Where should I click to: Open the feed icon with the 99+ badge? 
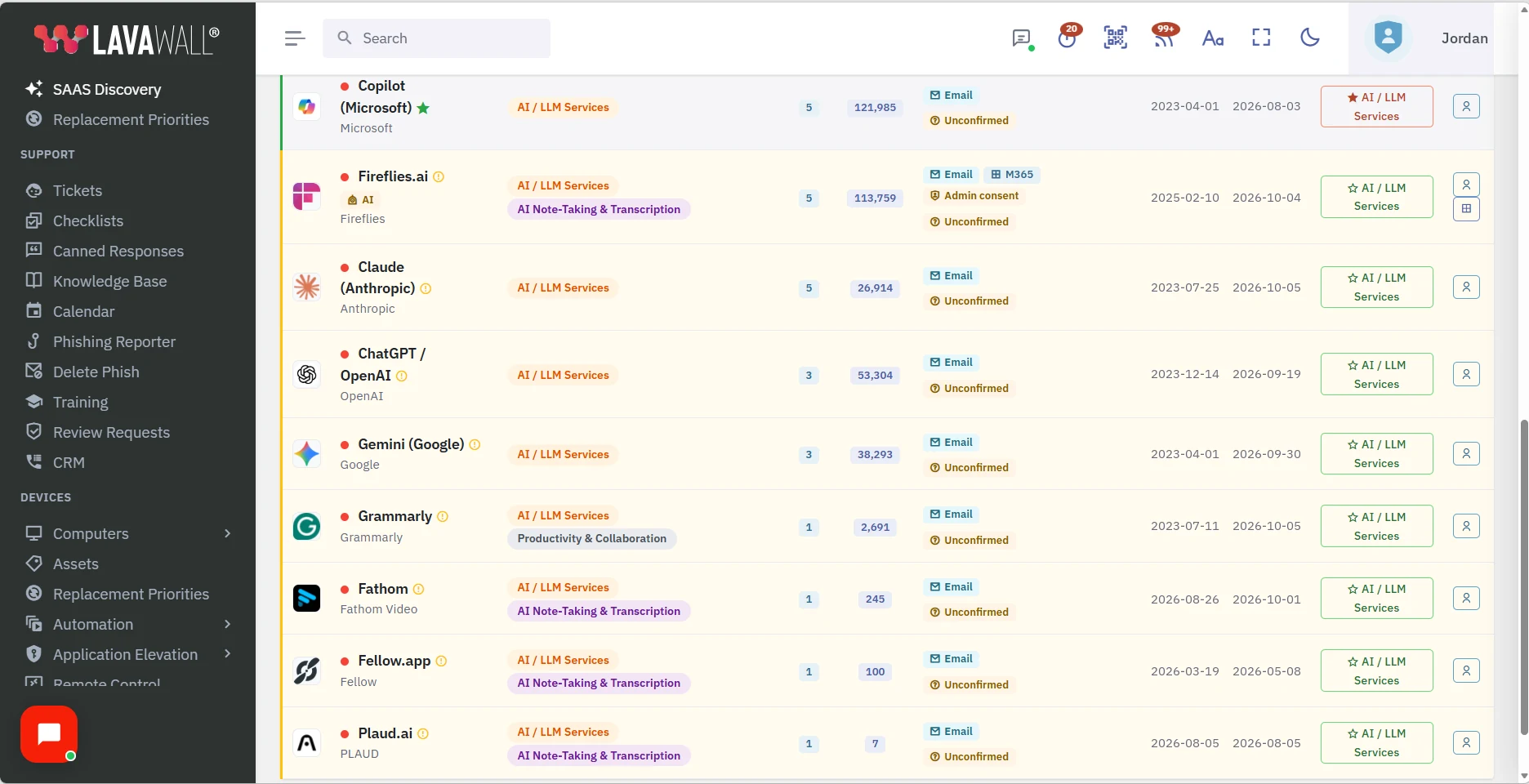pos(1164,38)
